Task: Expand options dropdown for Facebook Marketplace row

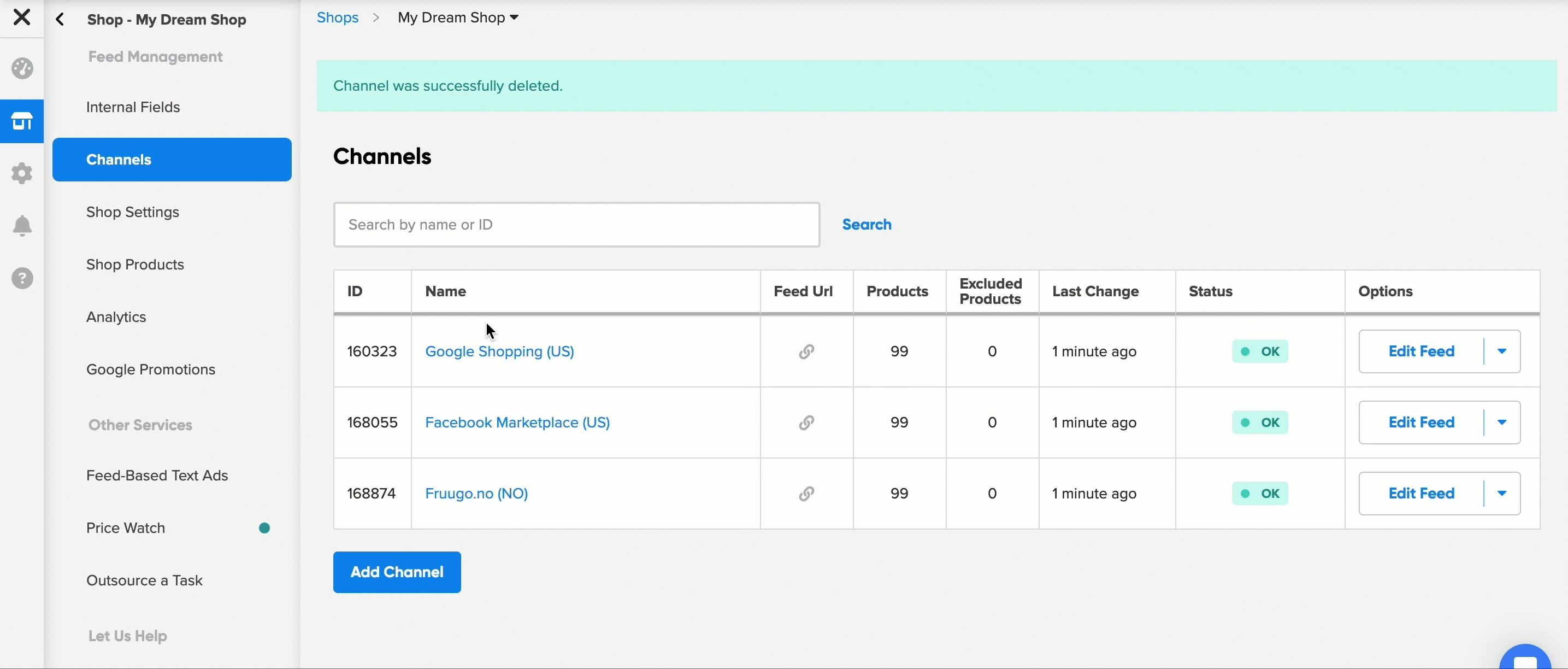Action: [x=1502, y=422]
